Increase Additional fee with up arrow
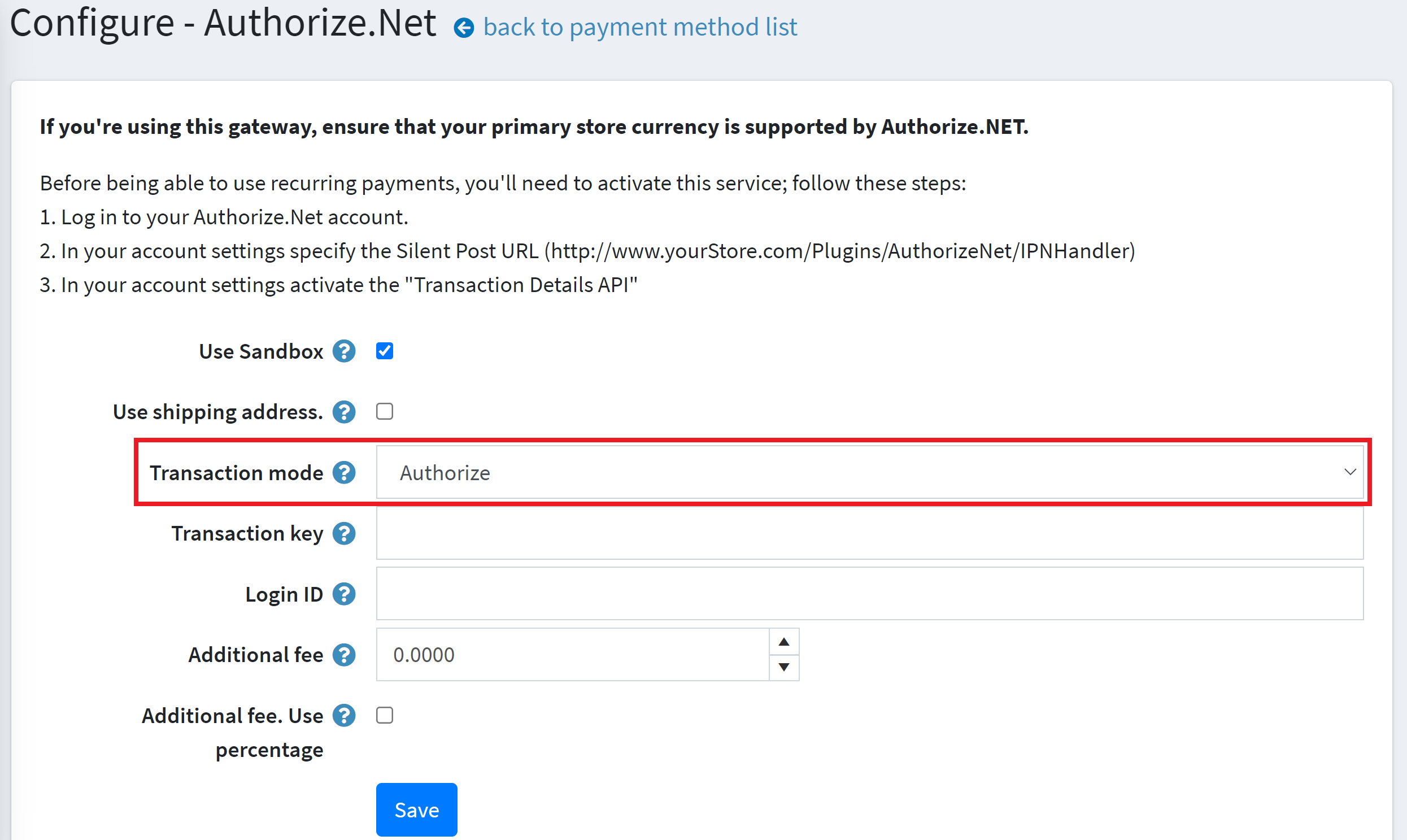The image size is (1407, 840). tap(784, 642)
